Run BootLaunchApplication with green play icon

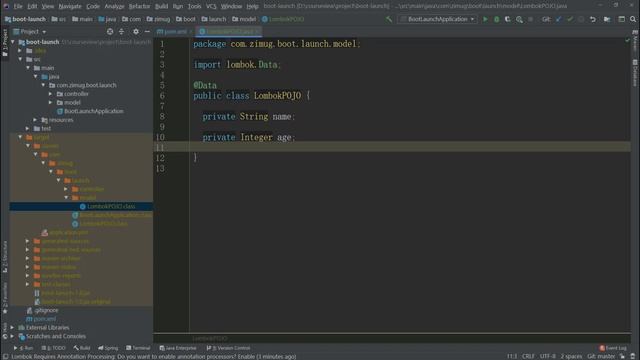pyautogui.click(x=485, y=19)
